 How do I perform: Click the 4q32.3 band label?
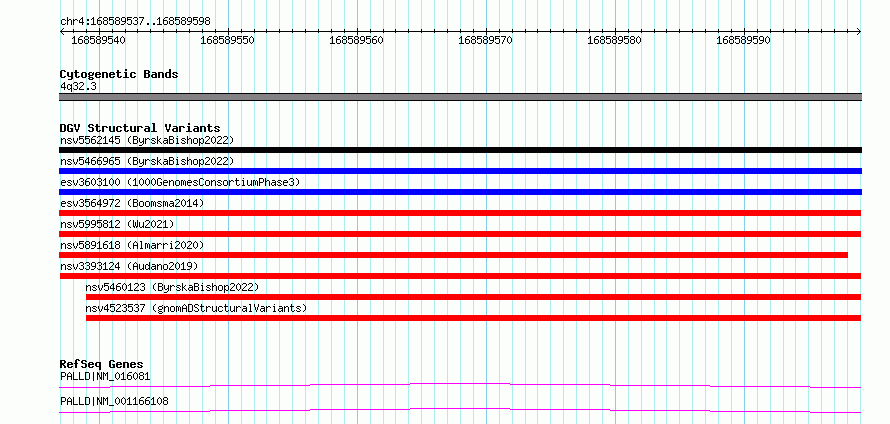tap(78, 86)
